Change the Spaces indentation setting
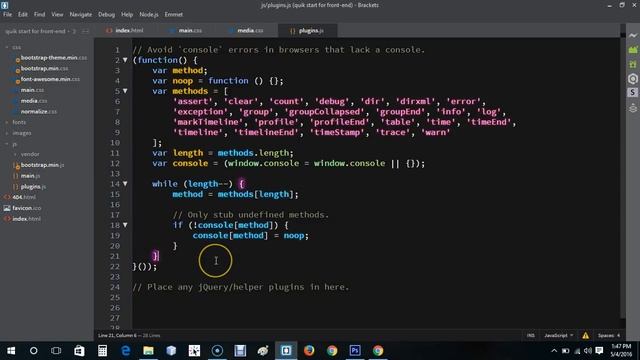Image resolution: width=640 pixels, height=360 pixels. (x=609, y=336)
